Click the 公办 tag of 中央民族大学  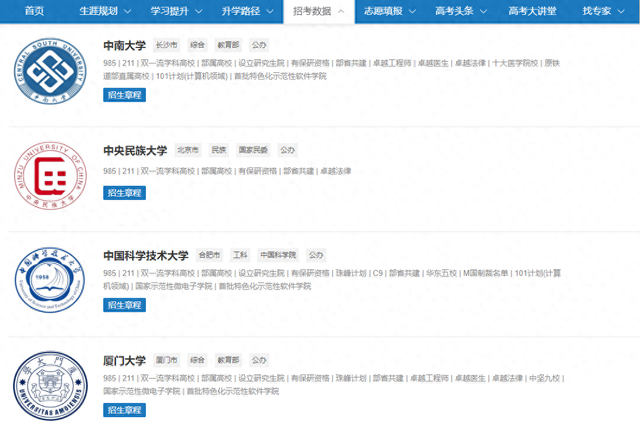point(287,150)
